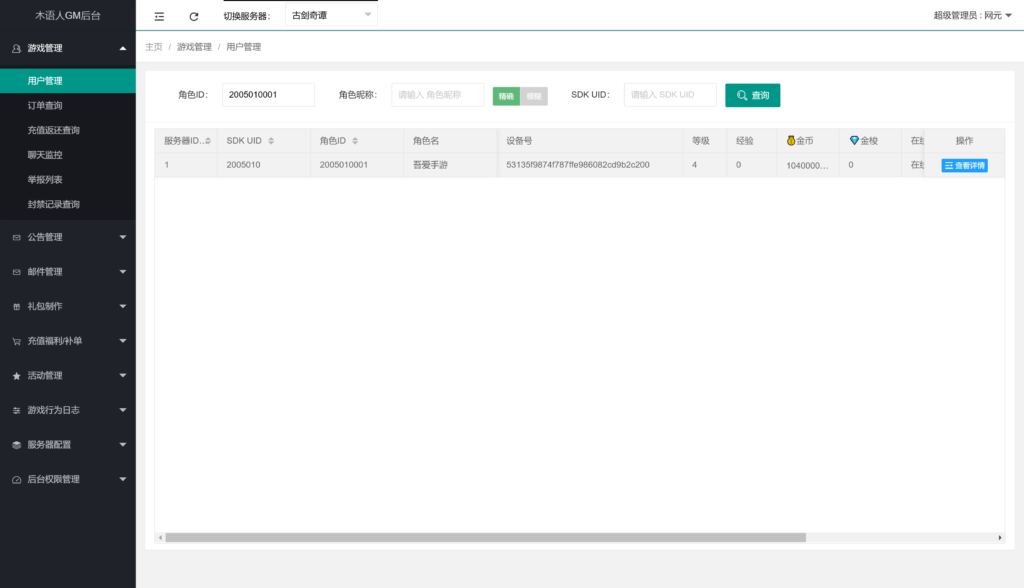Click the gold coin icon in 金币 header

click(x=791, y=140)
